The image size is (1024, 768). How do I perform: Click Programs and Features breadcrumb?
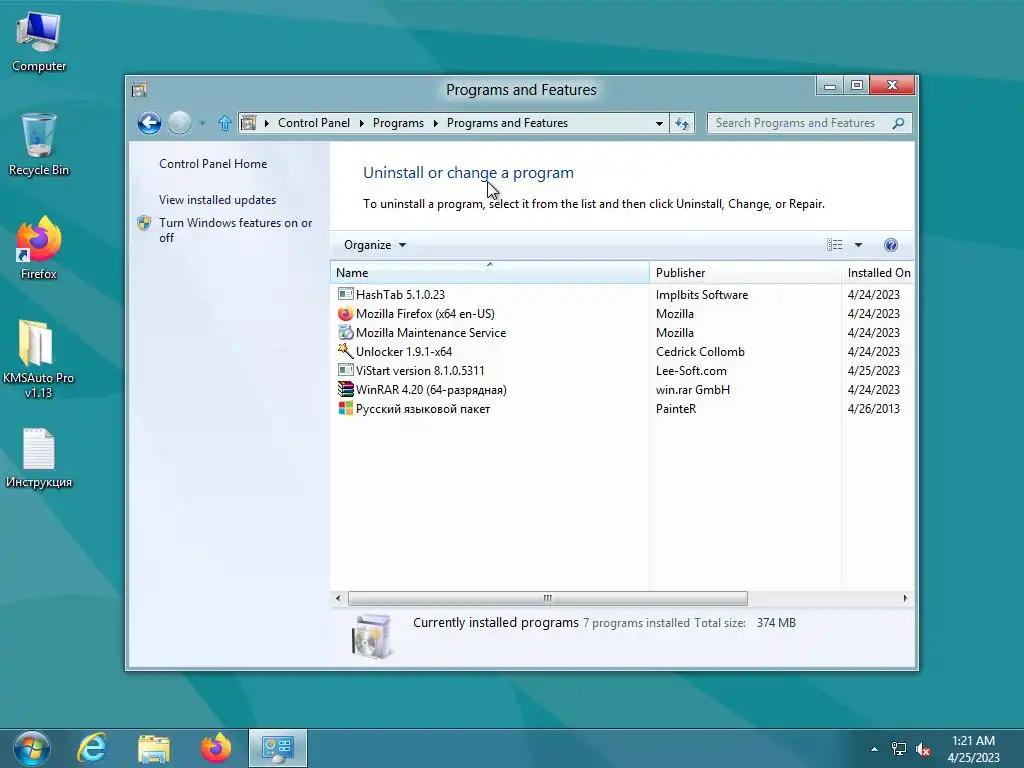click(x=507, y=123)
